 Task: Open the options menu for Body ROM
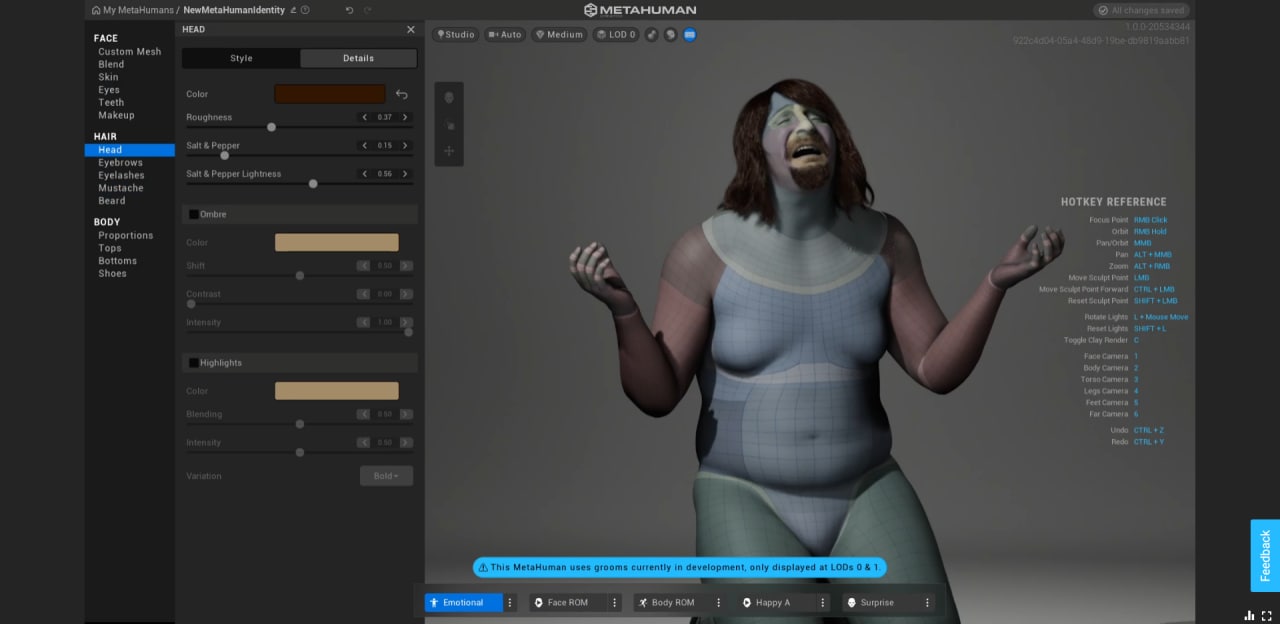point(718,602)
